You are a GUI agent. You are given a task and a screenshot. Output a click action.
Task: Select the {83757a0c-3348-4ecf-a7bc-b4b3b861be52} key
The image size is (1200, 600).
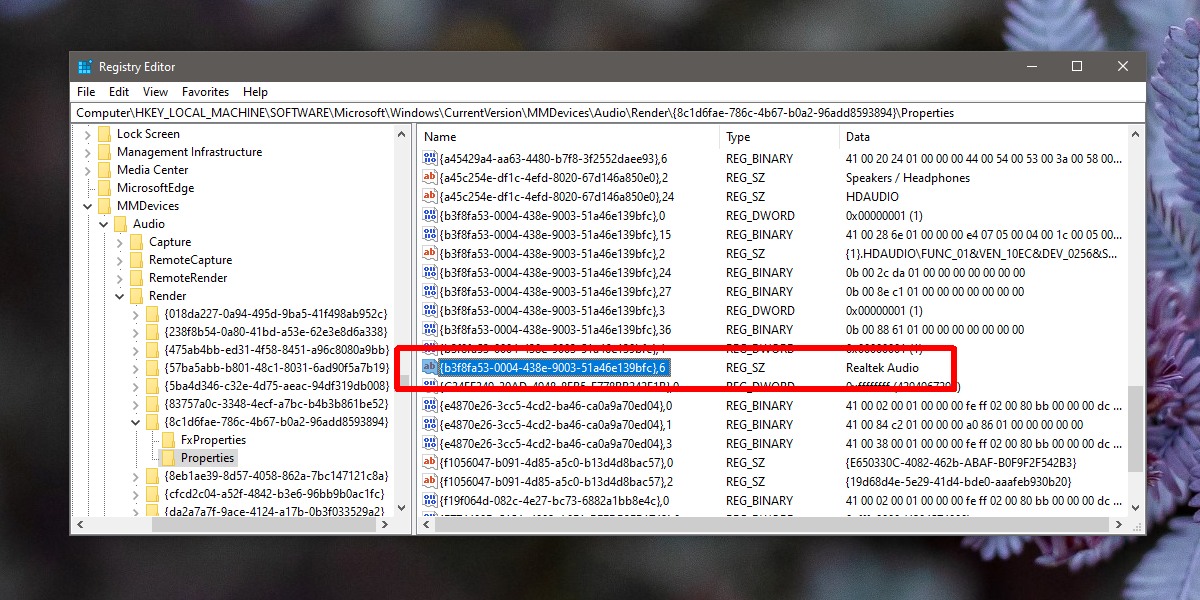pos(275,404)
